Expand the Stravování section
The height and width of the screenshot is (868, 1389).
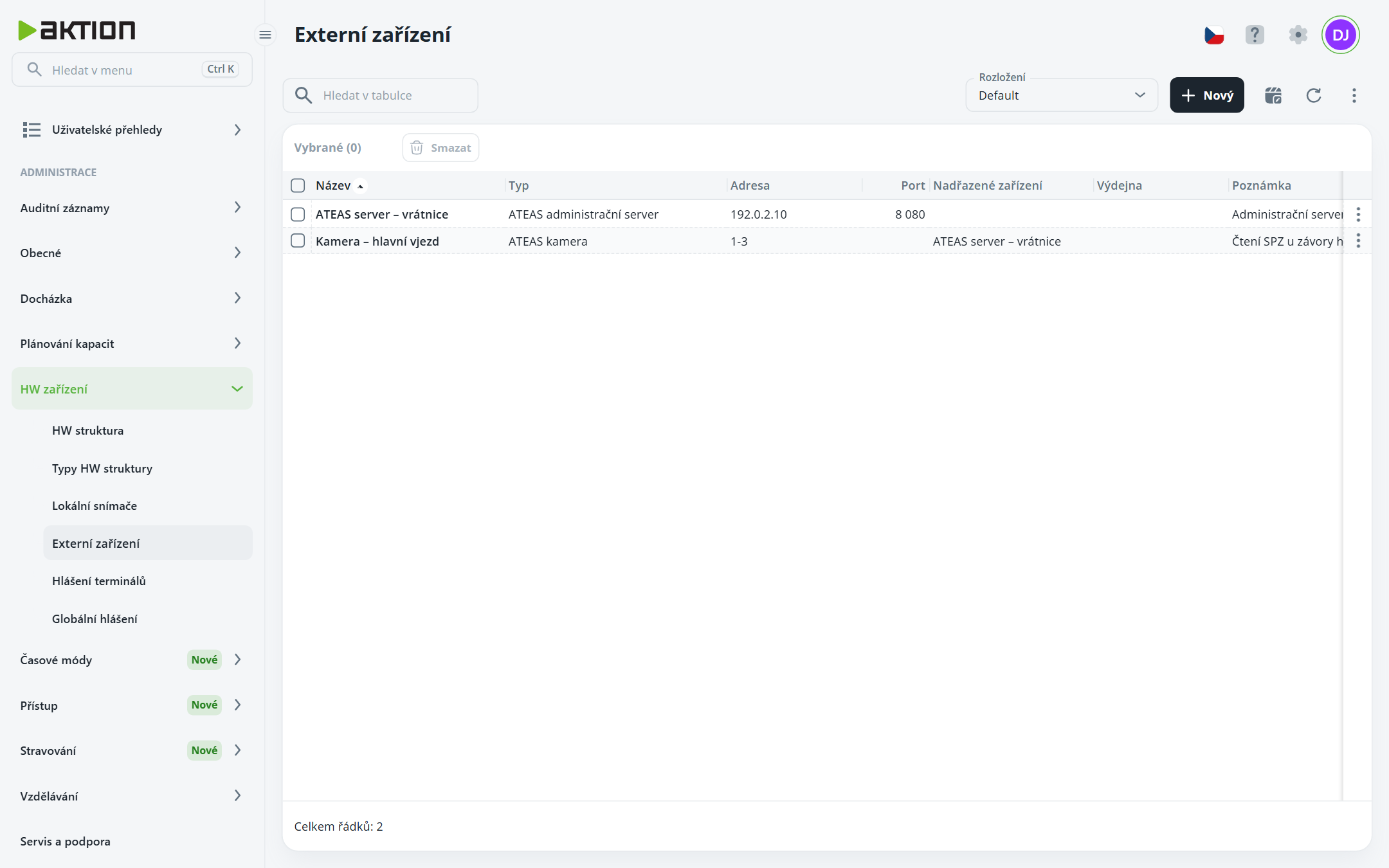[x=132, y=750]
